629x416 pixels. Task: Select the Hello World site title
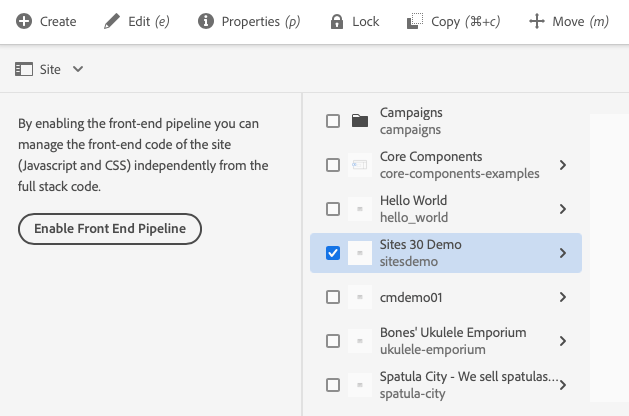click(414, 201)
